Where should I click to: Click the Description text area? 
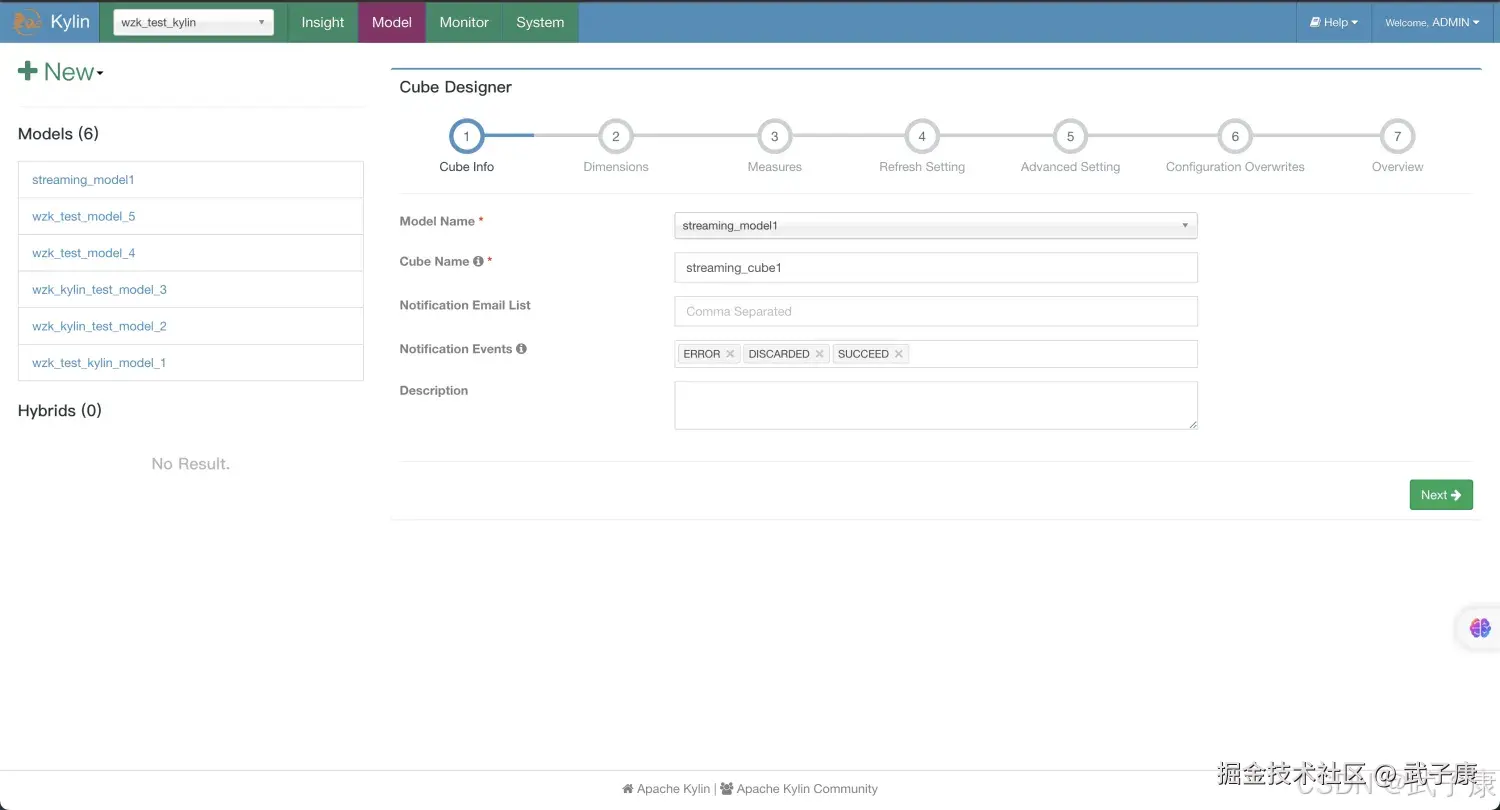[x=936, y=405]
